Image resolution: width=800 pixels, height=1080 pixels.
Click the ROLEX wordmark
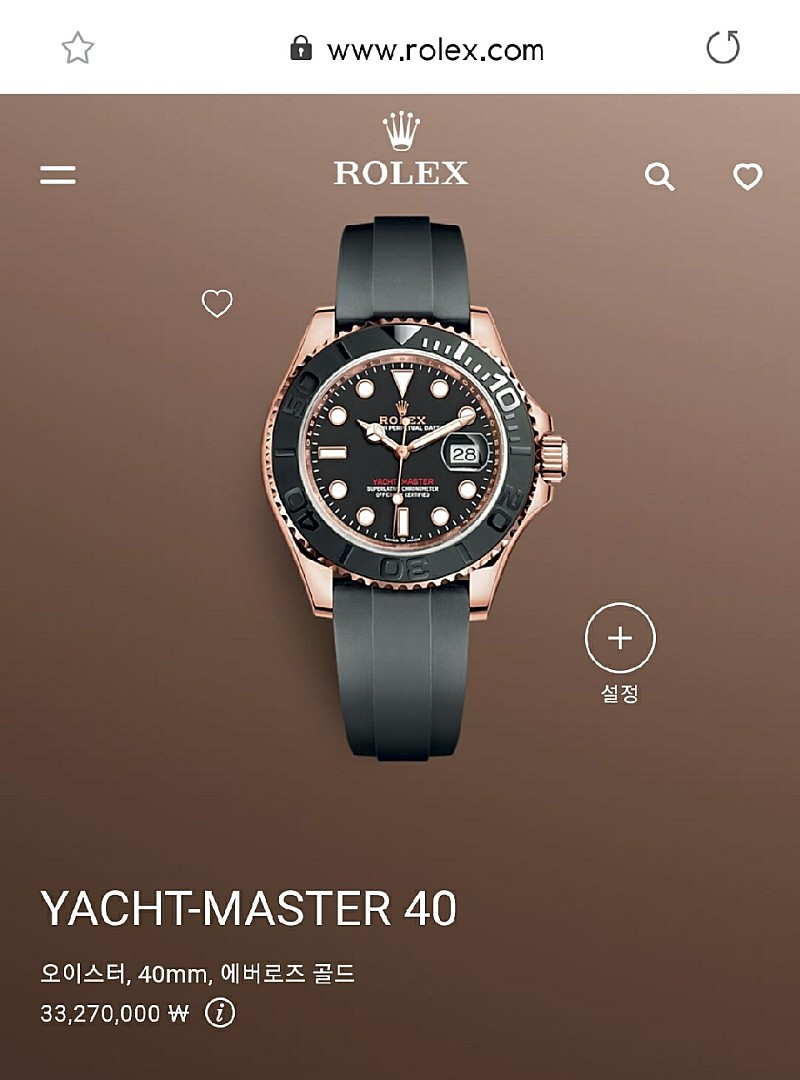click(x=401, y=172)
